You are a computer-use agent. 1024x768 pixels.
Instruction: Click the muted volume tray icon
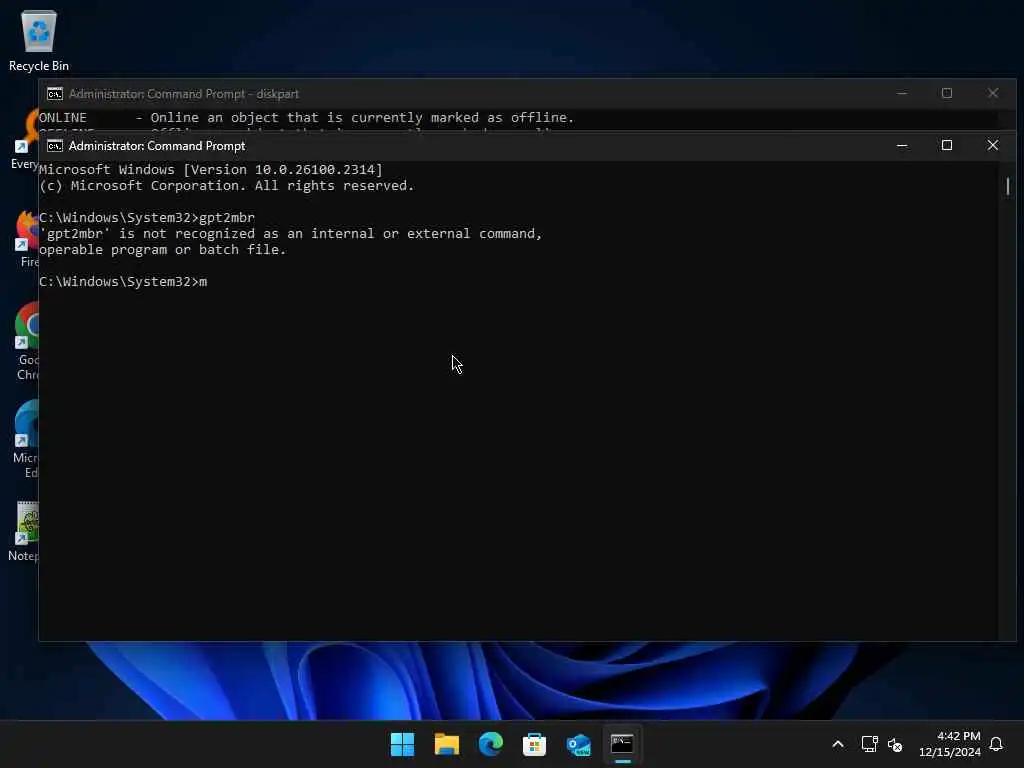[895, 744]
